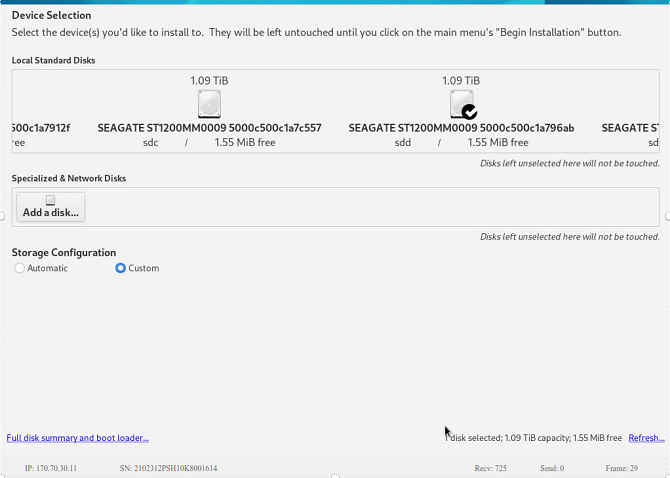Click the sdc disk name ending 5000c500c1a7c557
The image size is (670, 478).
tap(209, 128)
